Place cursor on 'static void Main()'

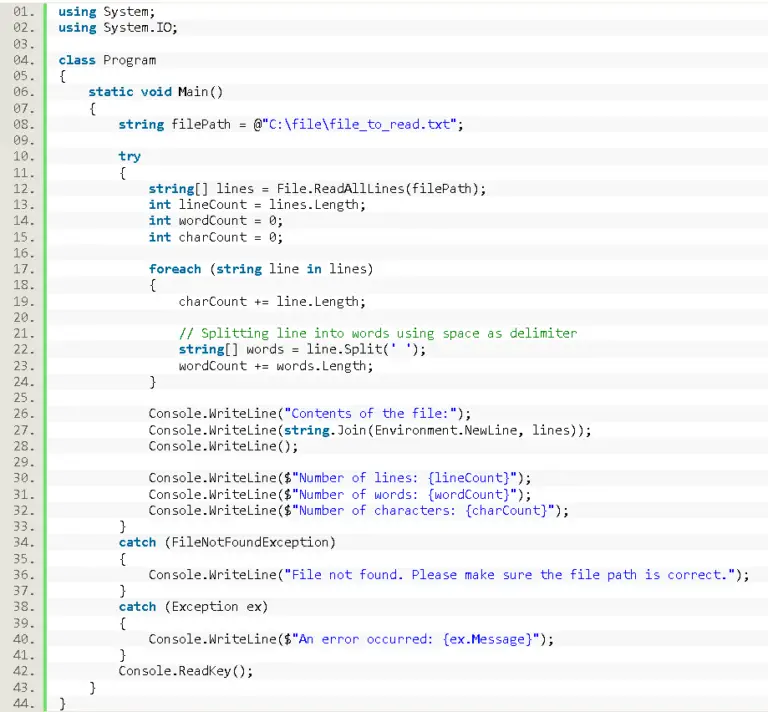pos(155,92)
